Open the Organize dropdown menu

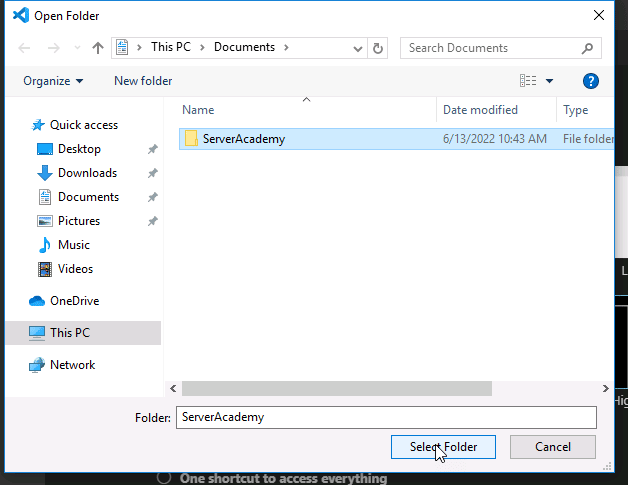(54, 81)
